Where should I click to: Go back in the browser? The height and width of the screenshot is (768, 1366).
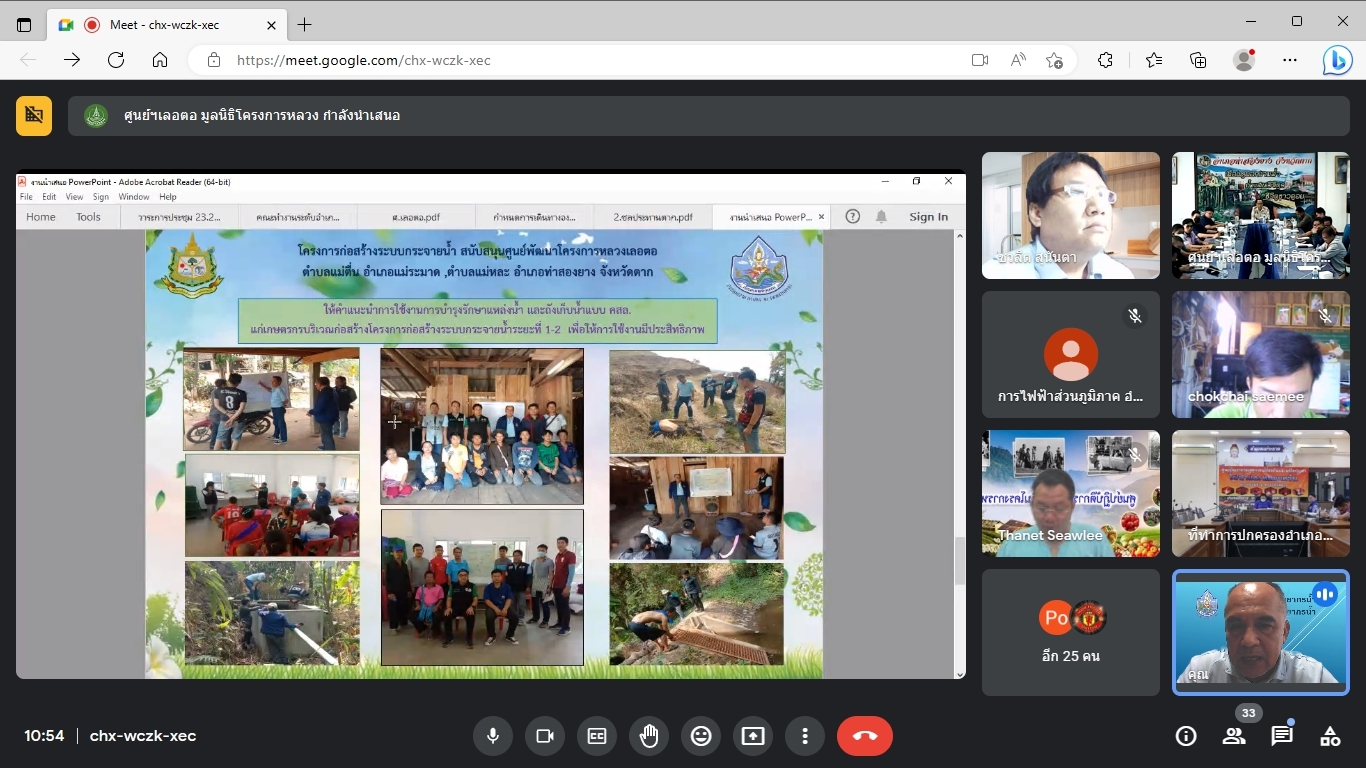tap(28, 60)
